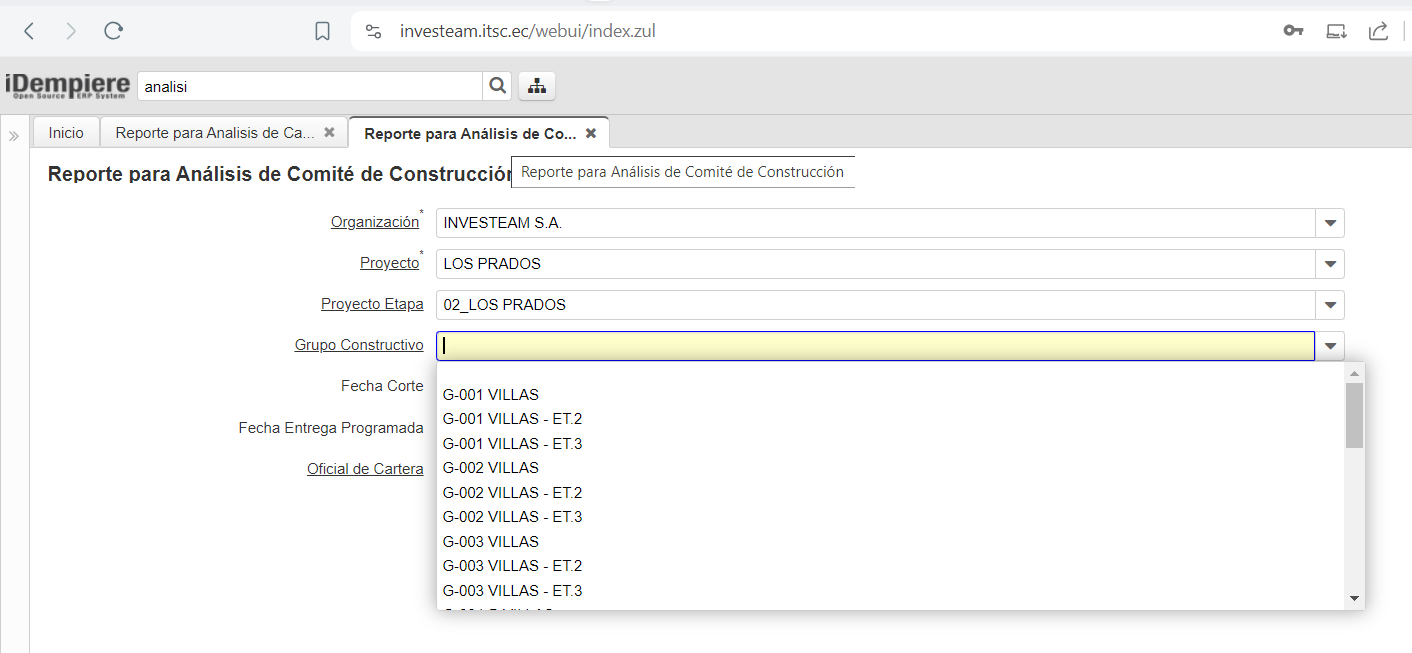Open the Organización dropdown arrow
Image resolution: width=1412 pixels, height=653 pixels.
click(1330, 223)
